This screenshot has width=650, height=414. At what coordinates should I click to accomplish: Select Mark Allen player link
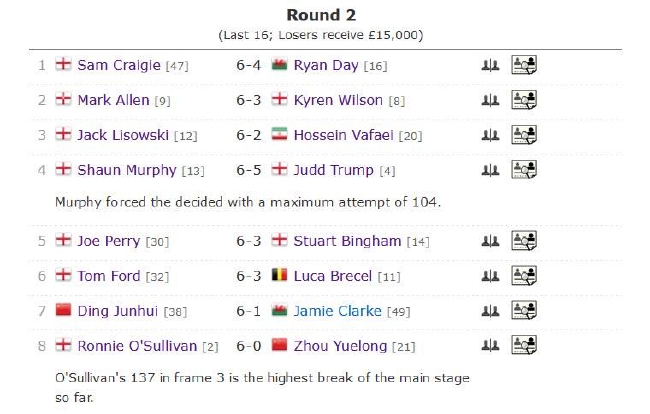click(113, 100)
